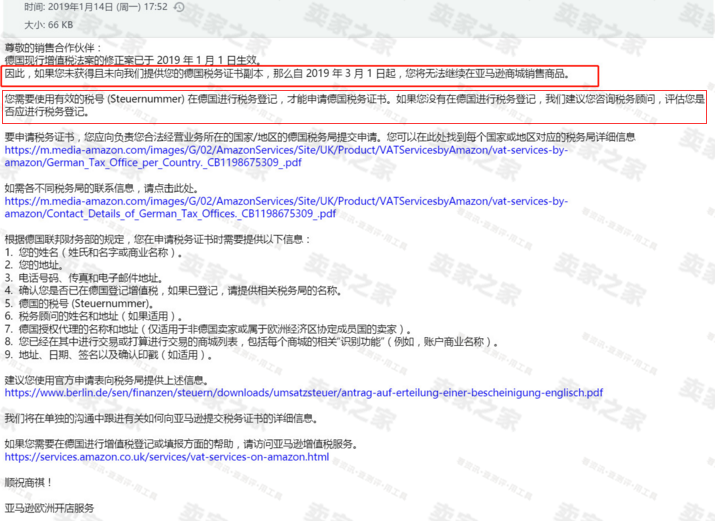Open the German_Tax_Office_per_Country PDF link
The height and width of the screenshot is (521, 715).
click(x=286, y=156)
